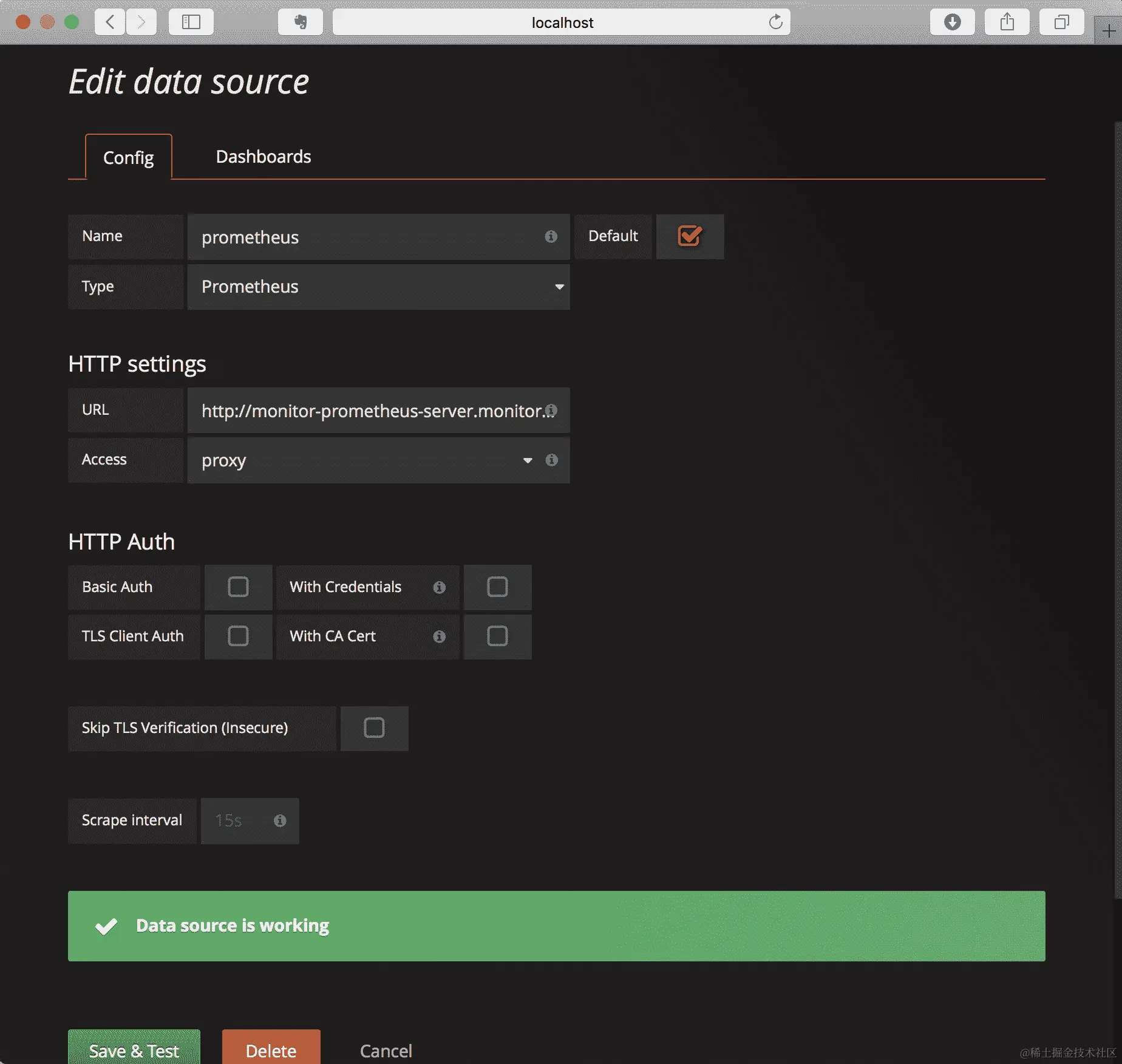Show info tooltip for URL field
The image size is (1122, 1064).
[551, 410]
